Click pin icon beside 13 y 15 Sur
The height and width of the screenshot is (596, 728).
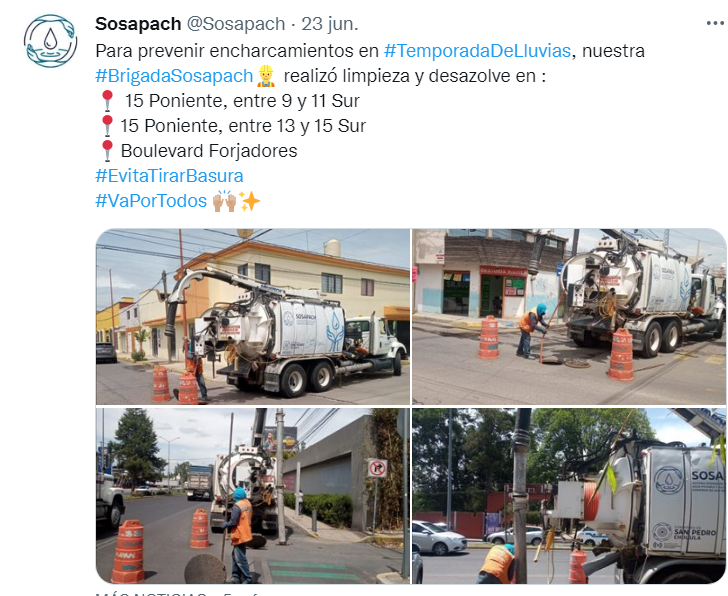[107, 126]
